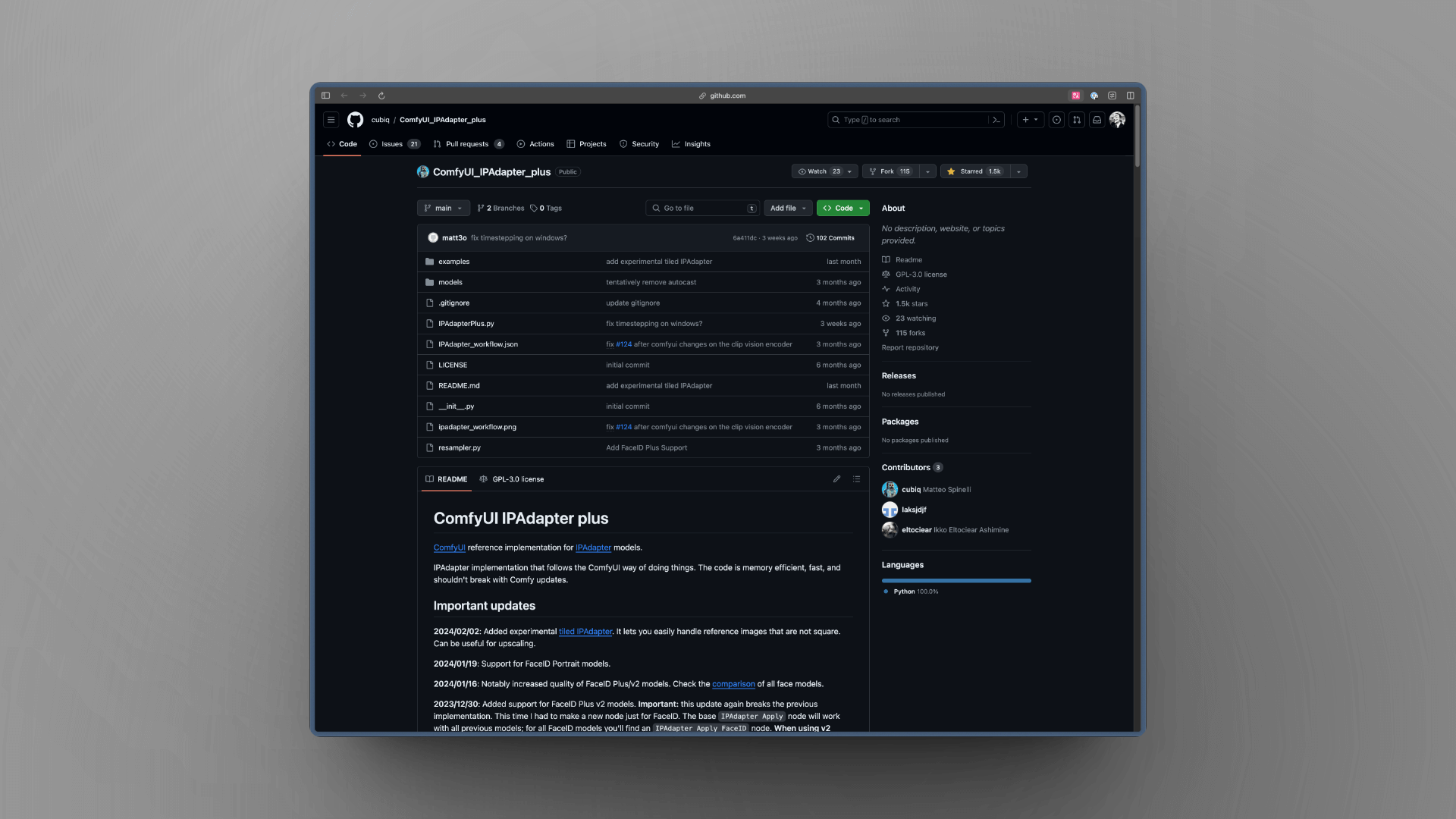Open the main branch selector dropdown
The height and width of the screenshot is (819, 1456).
(x=444, y=208)
